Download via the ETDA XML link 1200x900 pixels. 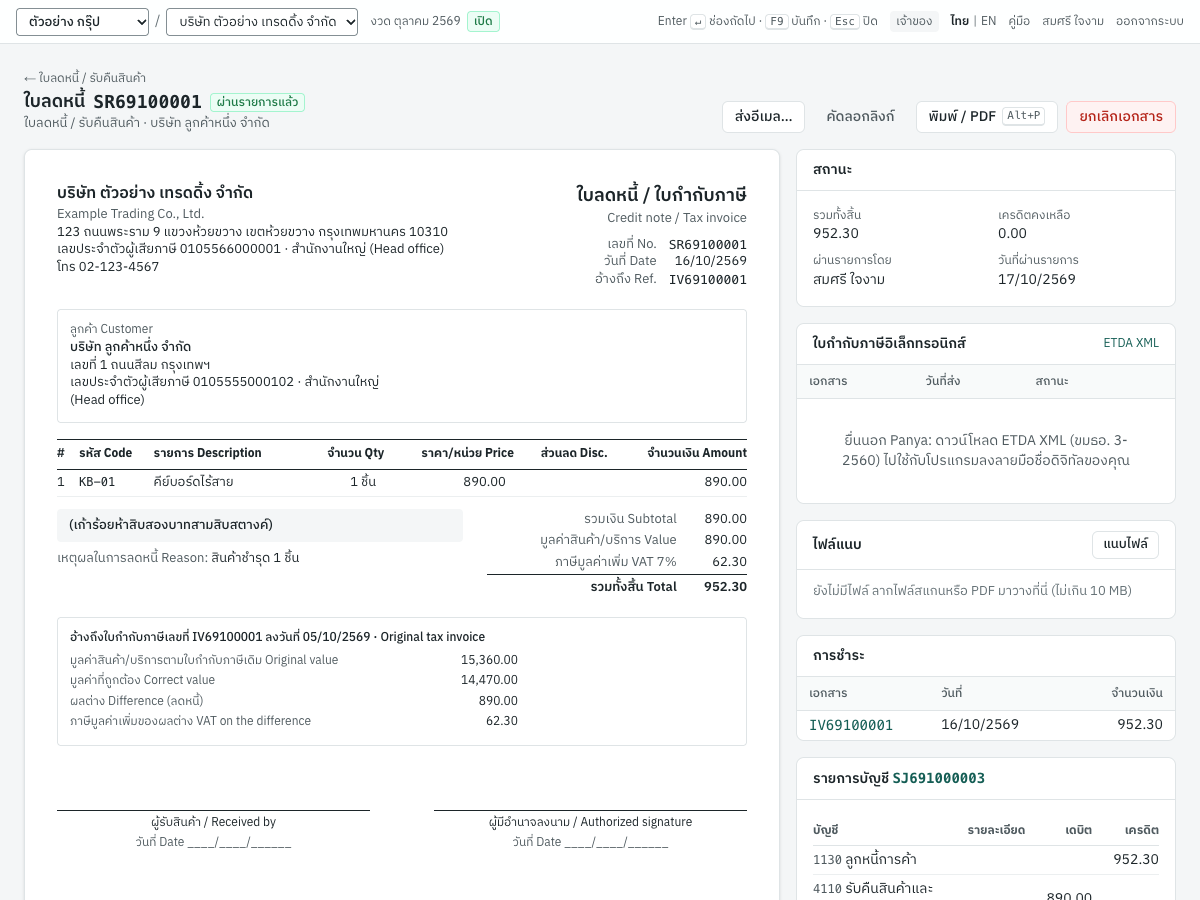(x=1131, y=343)
